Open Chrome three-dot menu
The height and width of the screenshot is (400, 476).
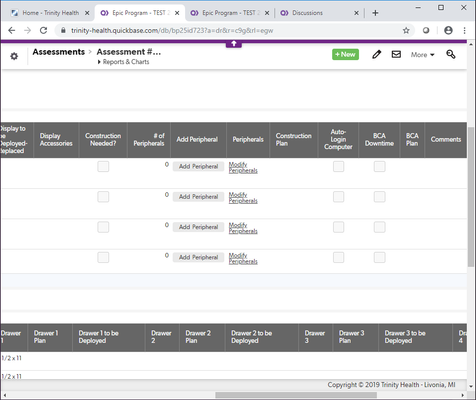[x=464, y=30]
